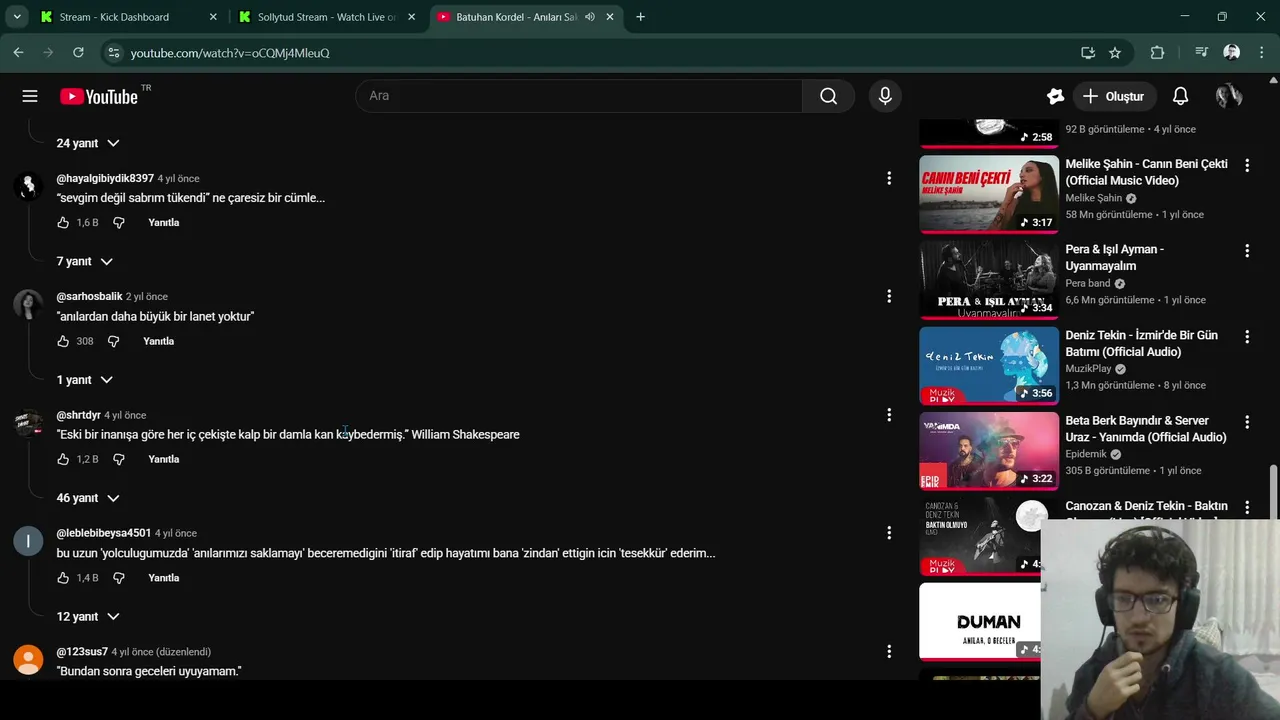Open a new browser tab

pyautogui.click(x=640, y=17)
